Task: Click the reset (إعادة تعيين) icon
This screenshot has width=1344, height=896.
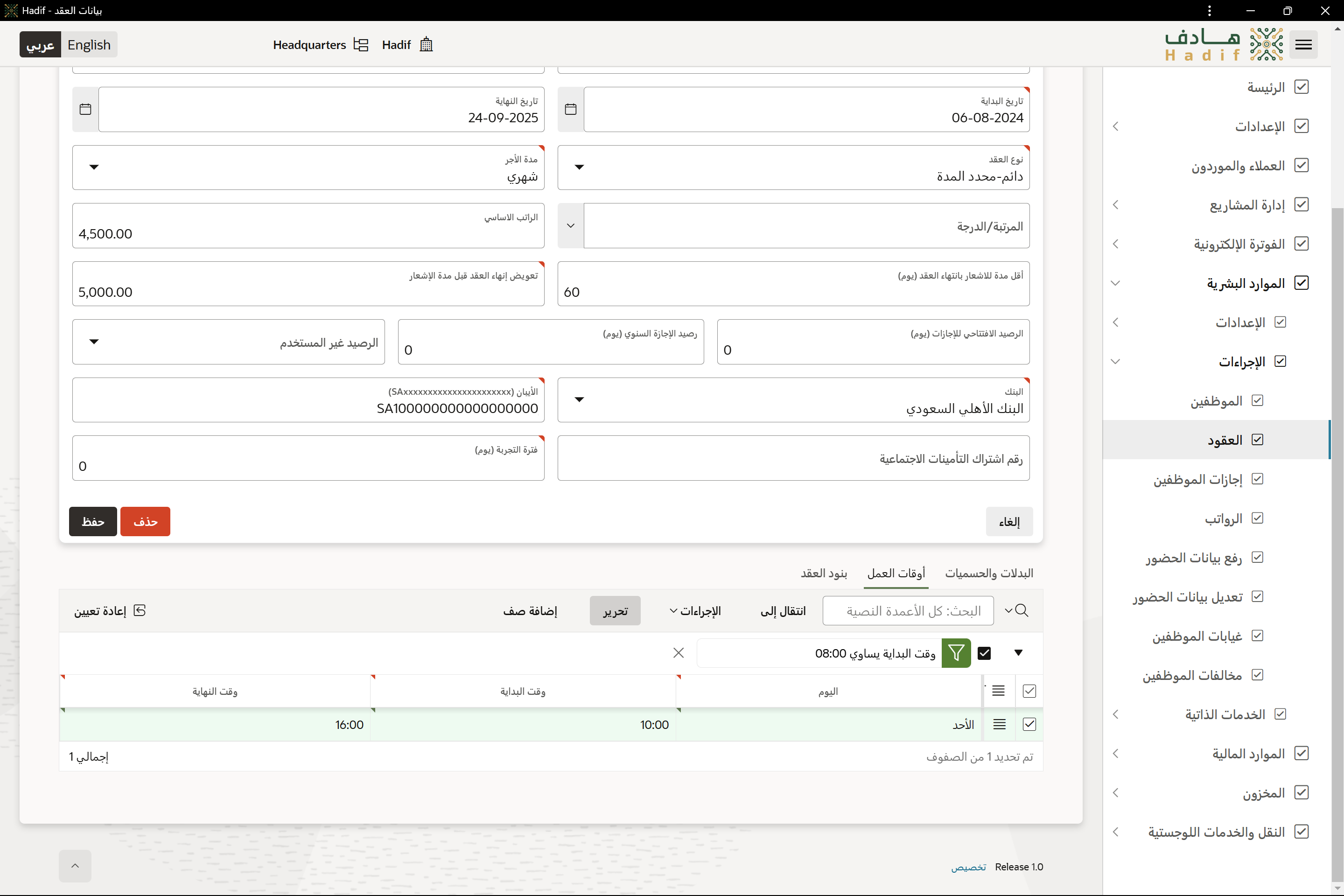Action: [x=140, y=610]
